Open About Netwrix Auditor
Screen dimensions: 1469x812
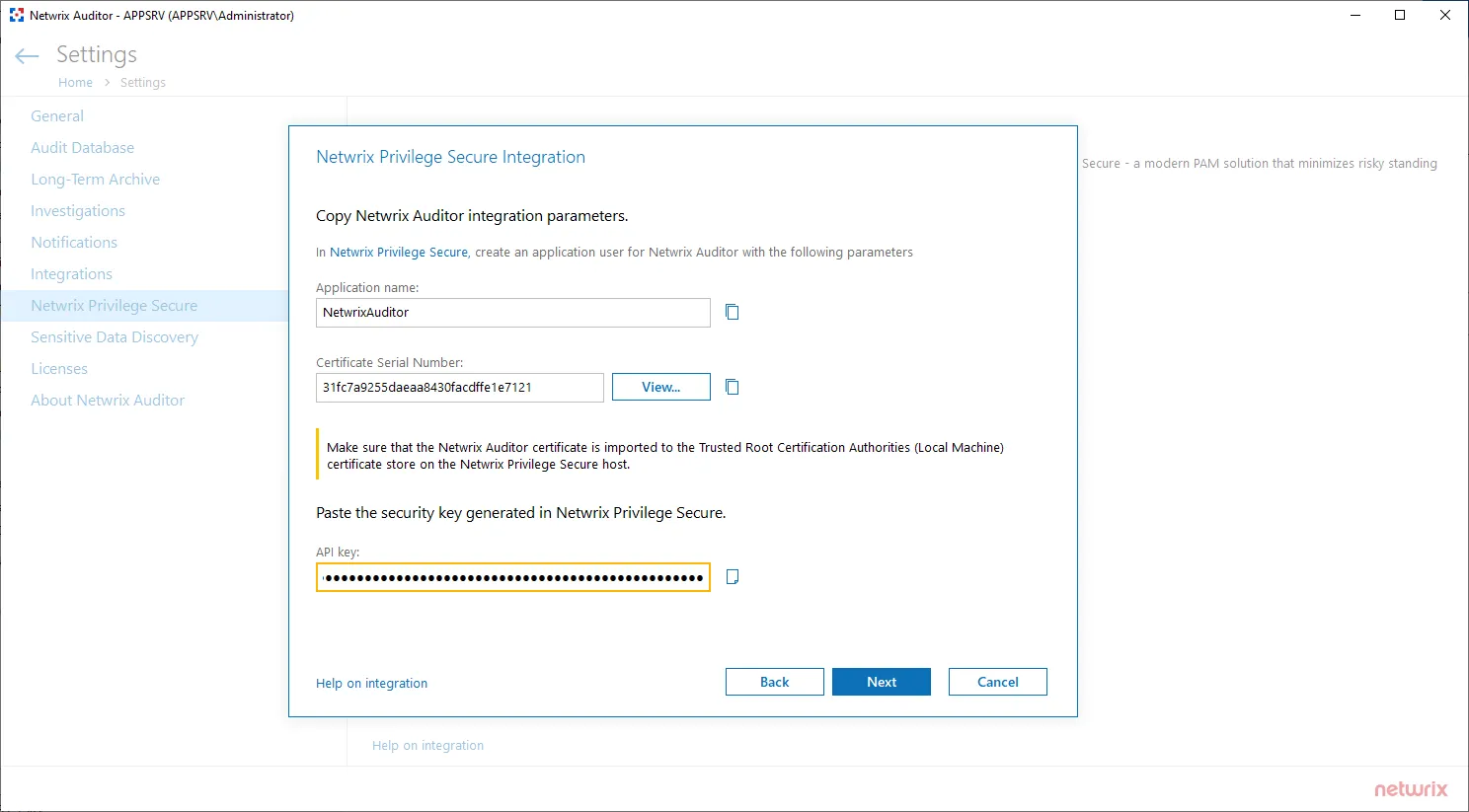pyautogui.click(x=108, y=401)
